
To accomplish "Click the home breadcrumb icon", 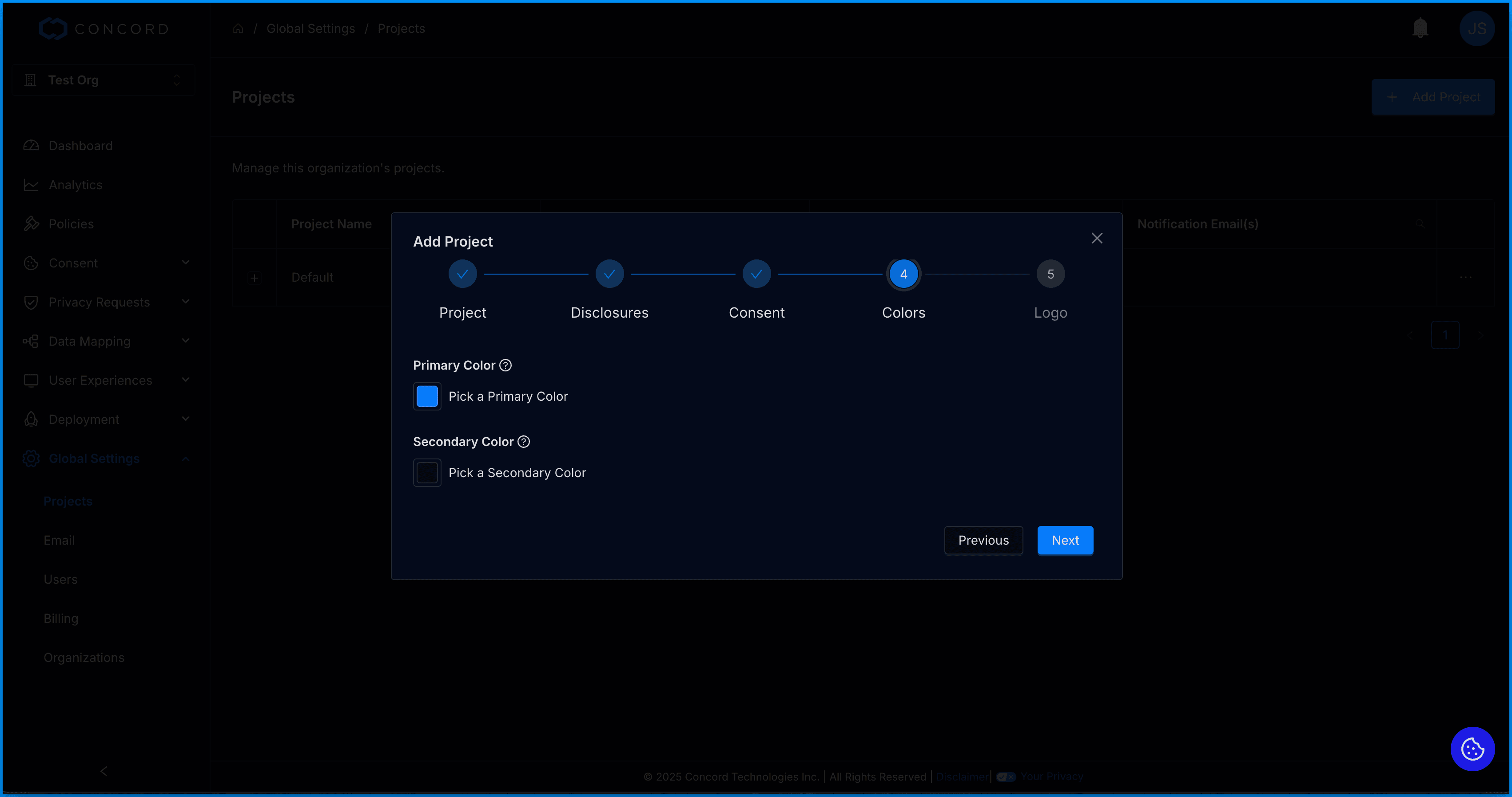I will click(x=238, y=29).
